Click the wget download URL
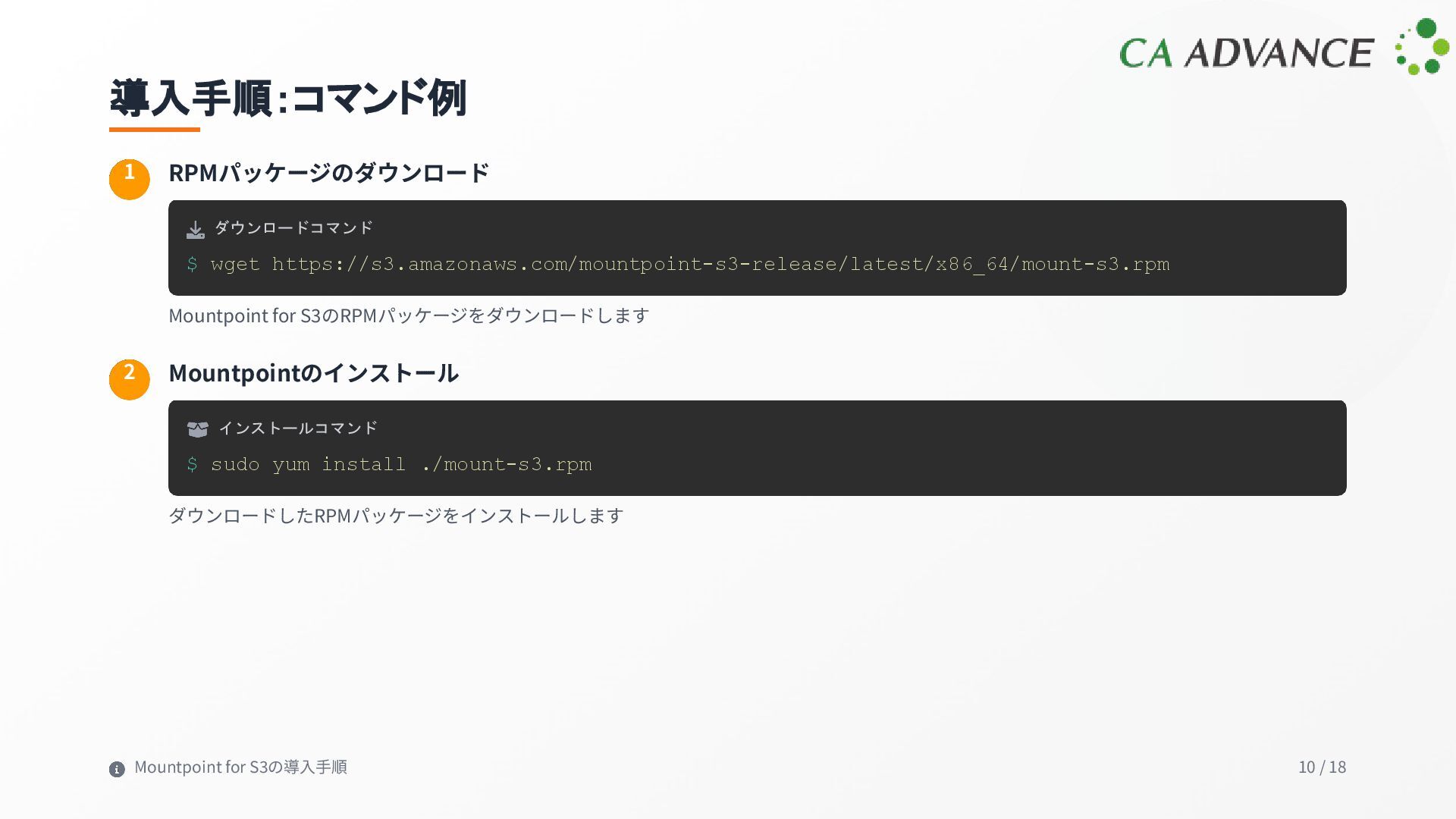Image resolution: width=1456 pixels, height=819 pixels. 720,264
